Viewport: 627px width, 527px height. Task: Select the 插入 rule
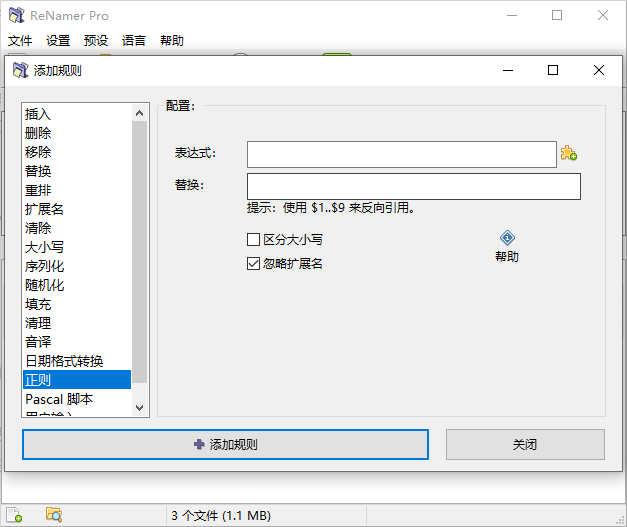coord(77,114)
